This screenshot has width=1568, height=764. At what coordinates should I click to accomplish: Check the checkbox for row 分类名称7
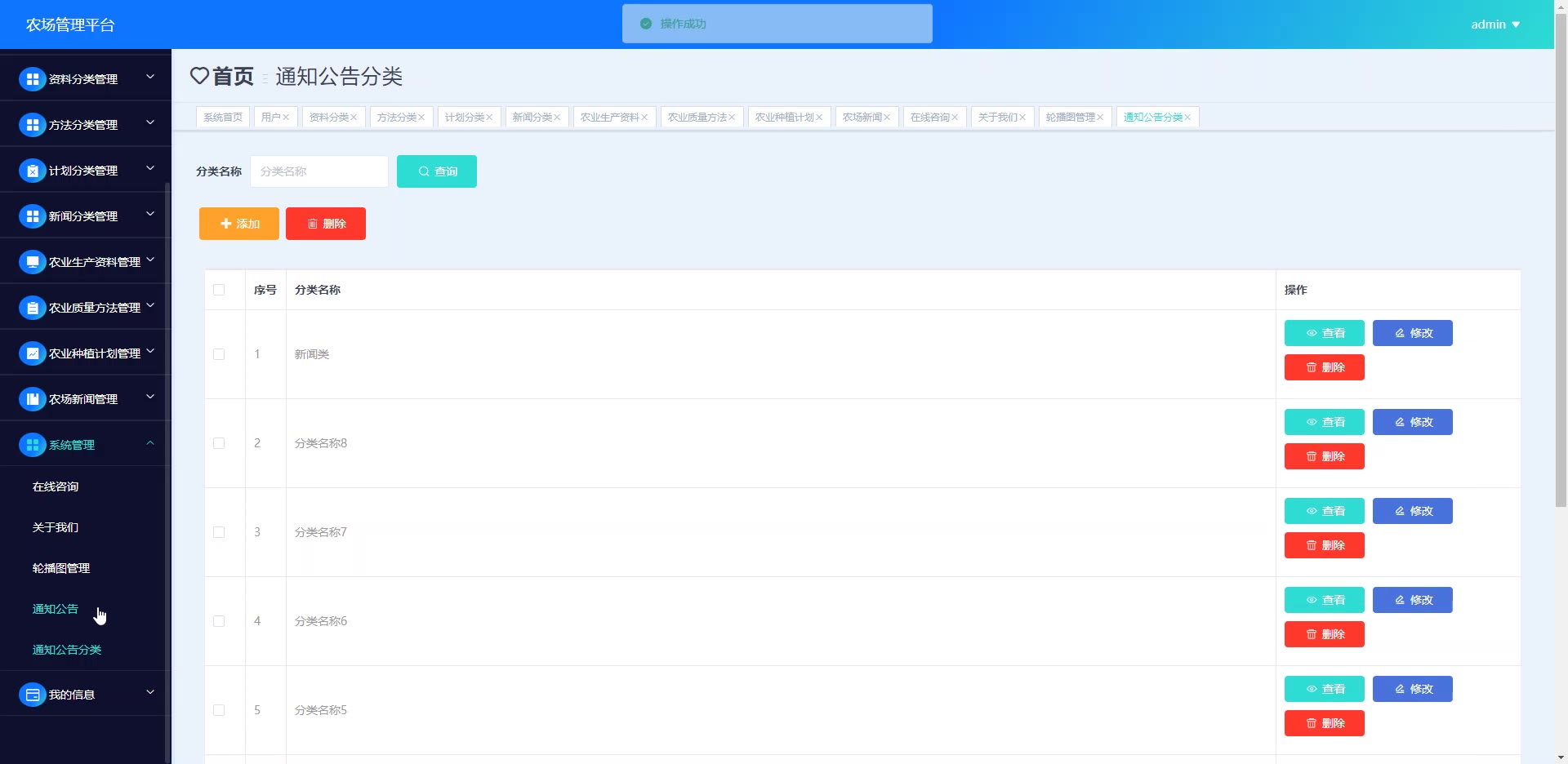219,532
